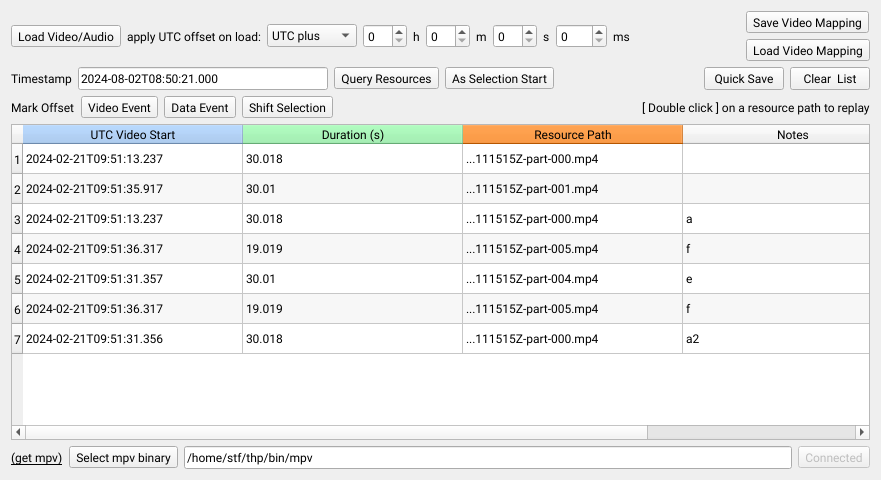Decrease the milliseconds offset value
Image resolution: width=881 pixels, height=480 pixels.
(x=599, y=41)
